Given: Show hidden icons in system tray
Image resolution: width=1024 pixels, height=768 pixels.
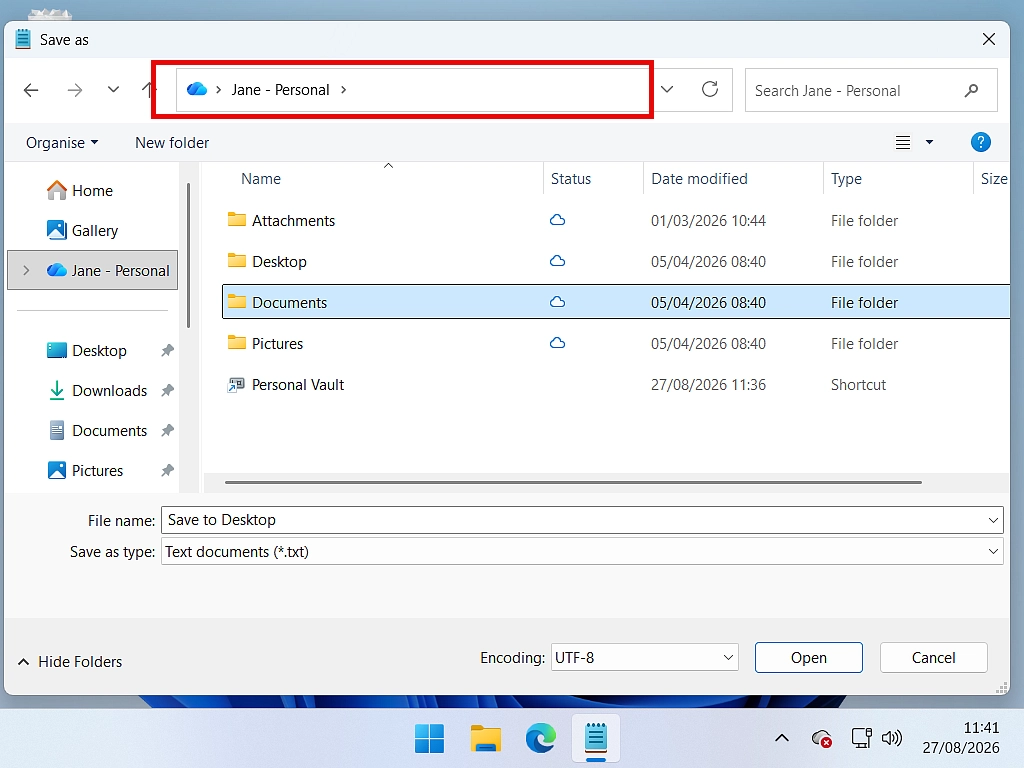Looking at the screenshot, I should (x=782, y=739).
